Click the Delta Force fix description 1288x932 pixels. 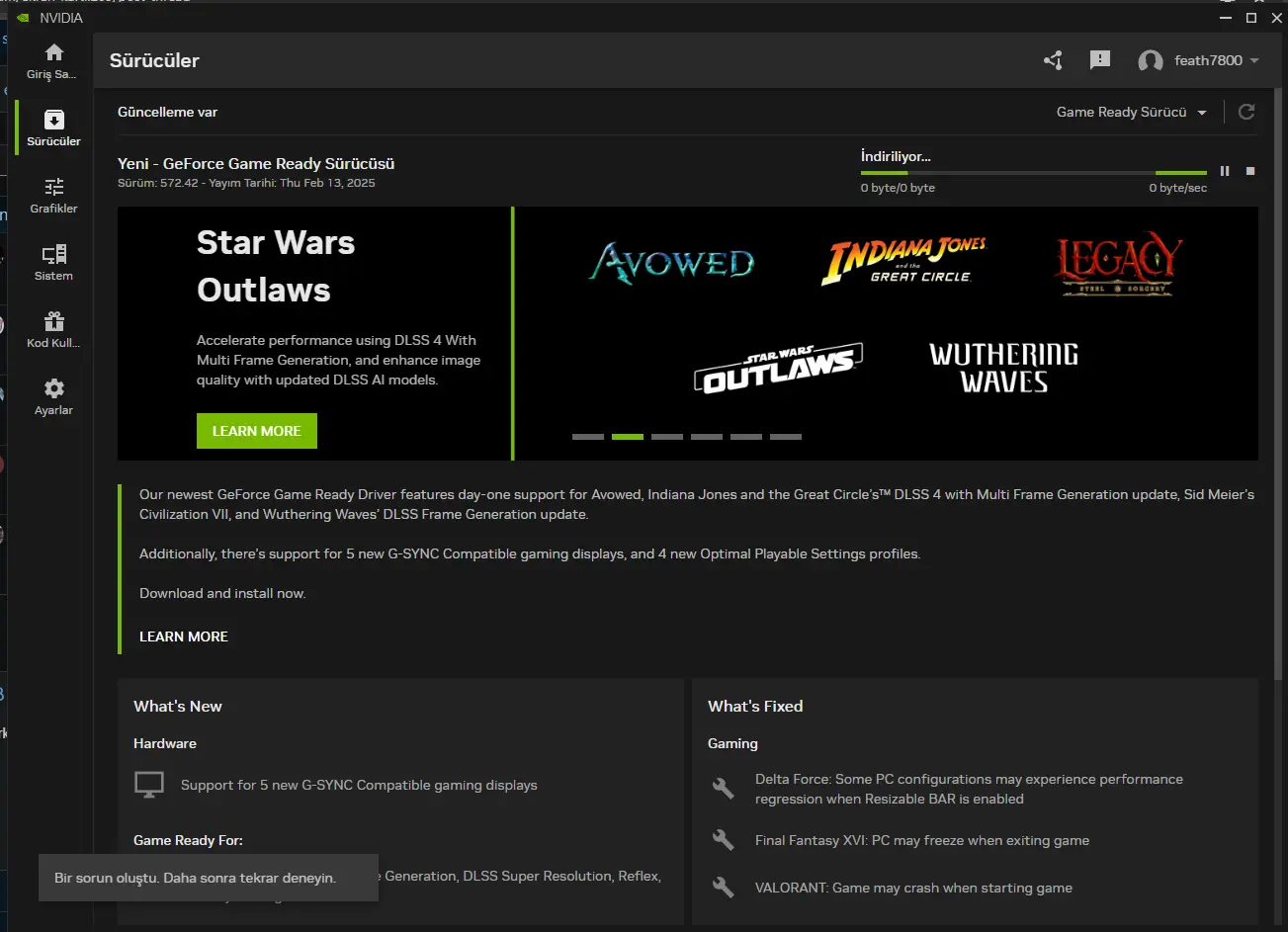point(969,789)
